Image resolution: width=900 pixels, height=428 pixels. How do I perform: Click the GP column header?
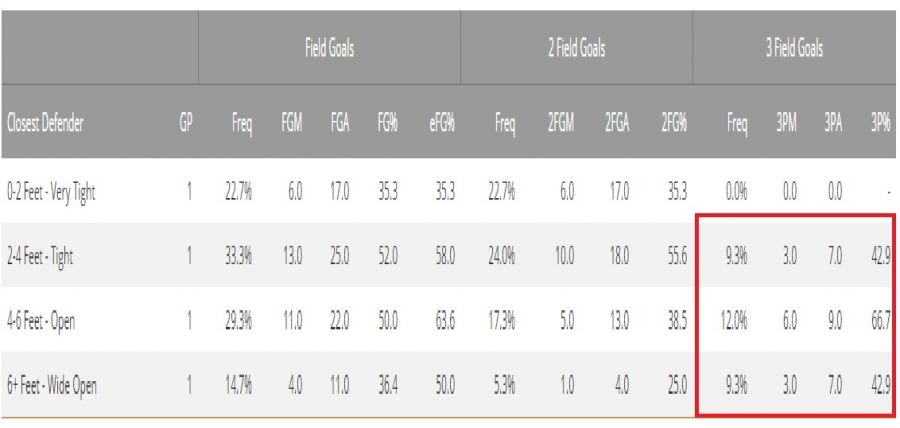click(185, 125)
